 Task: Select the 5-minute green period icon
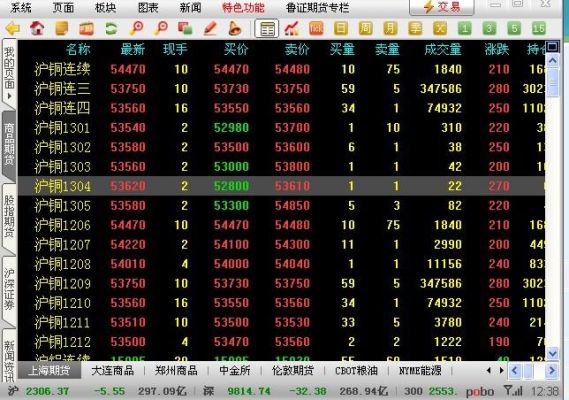(514, 28)
